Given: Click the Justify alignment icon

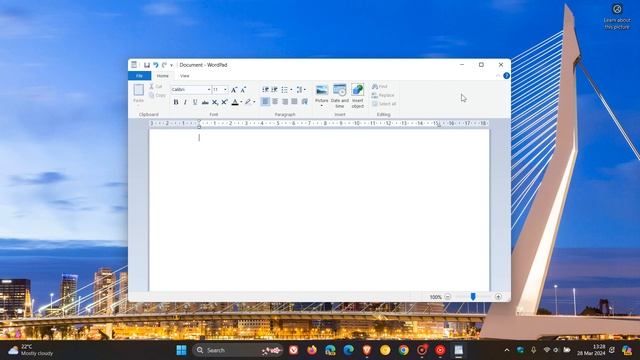Looking at the screenshot, I should [x=294, y=102].
